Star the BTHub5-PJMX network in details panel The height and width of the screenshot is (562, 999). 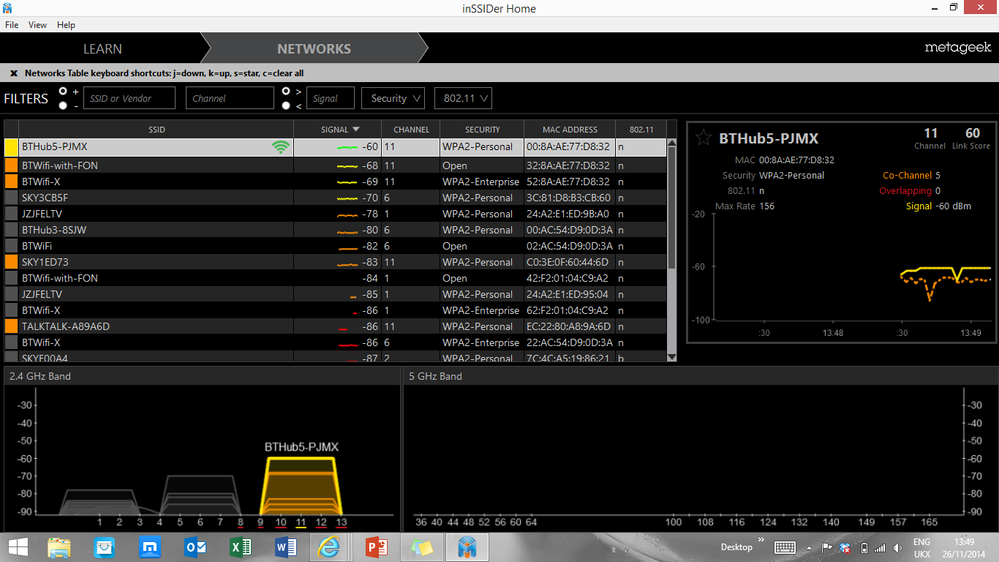(703, 138)
